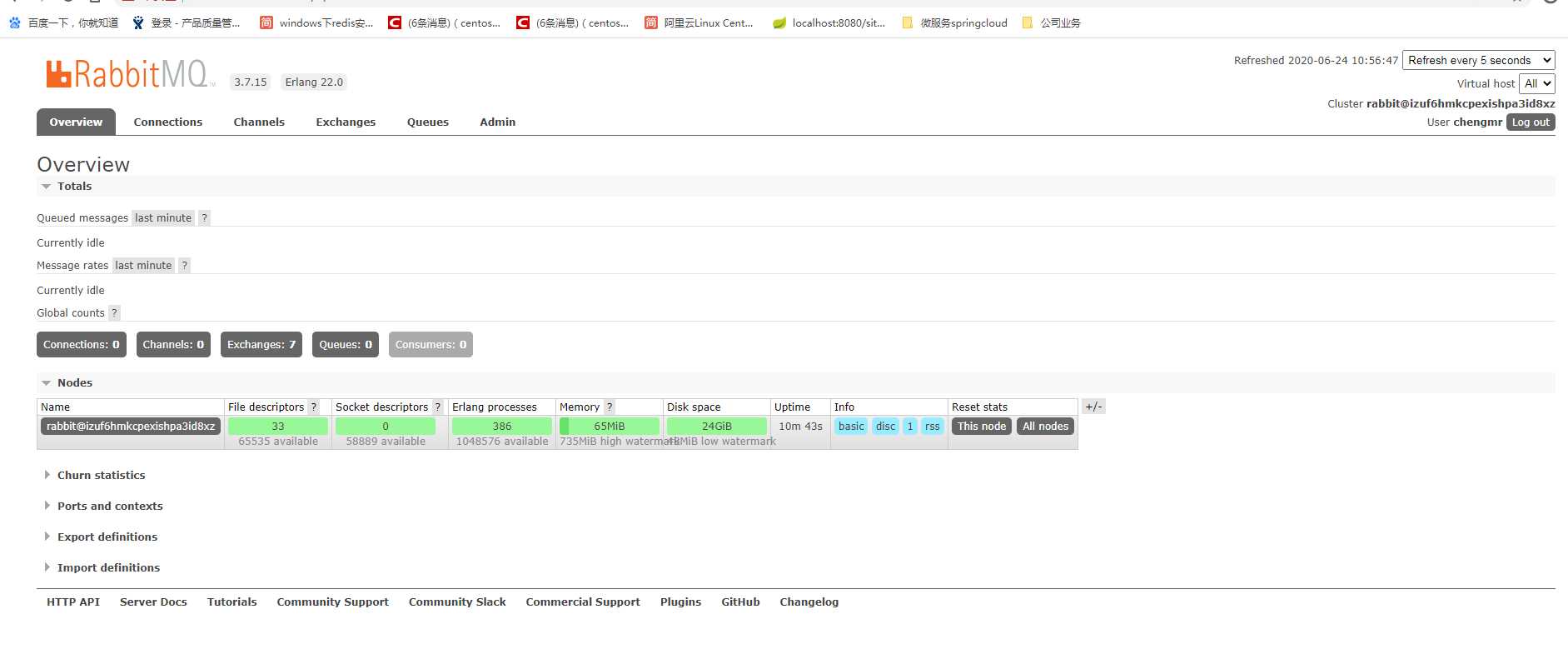Click Socket descriptors help question mark
The height and width of the screenshot is (659, 1568).
pyautogui.click(x=438, y=407)
